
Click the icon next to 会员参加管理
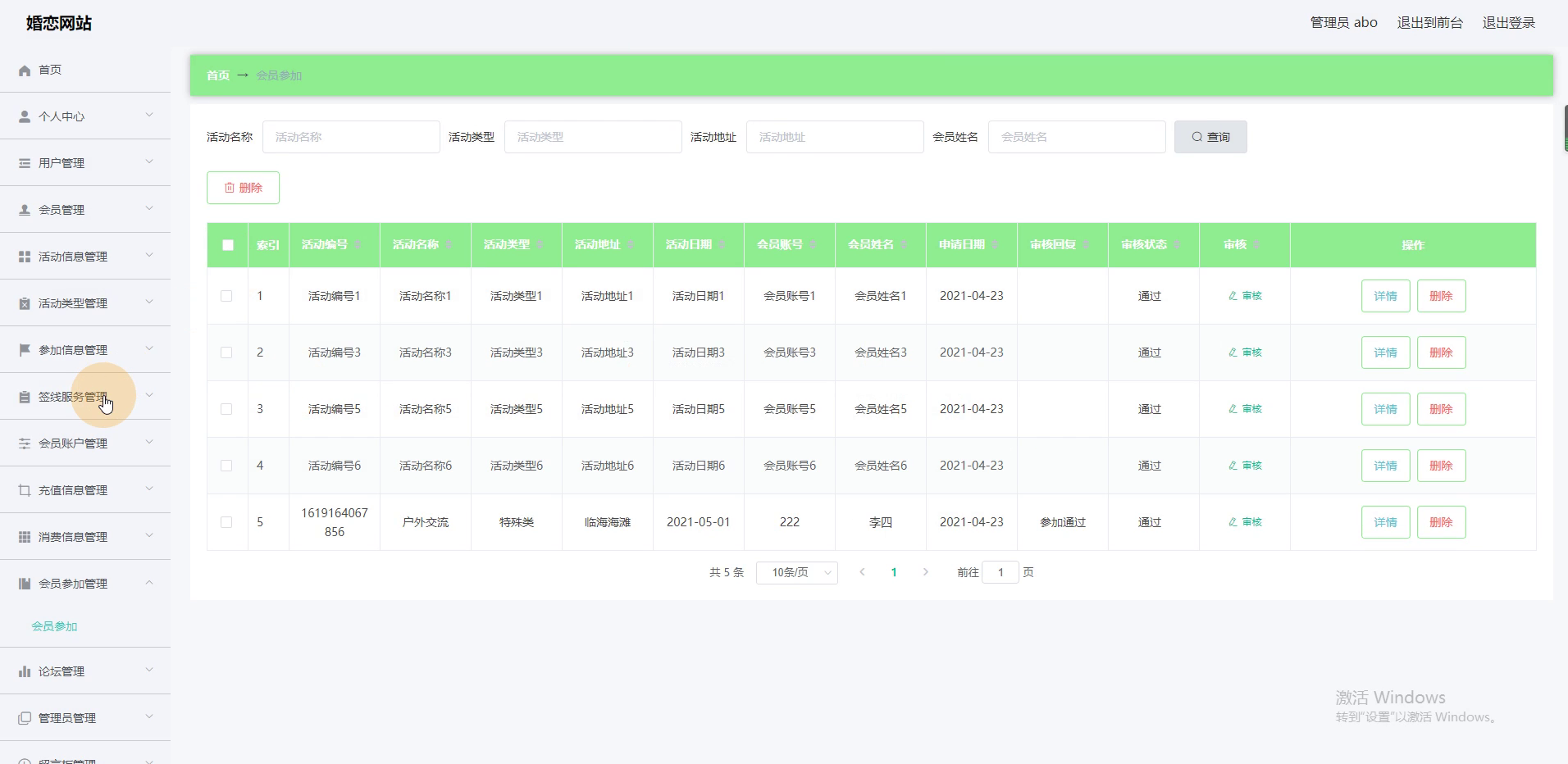tap(25, 584)
